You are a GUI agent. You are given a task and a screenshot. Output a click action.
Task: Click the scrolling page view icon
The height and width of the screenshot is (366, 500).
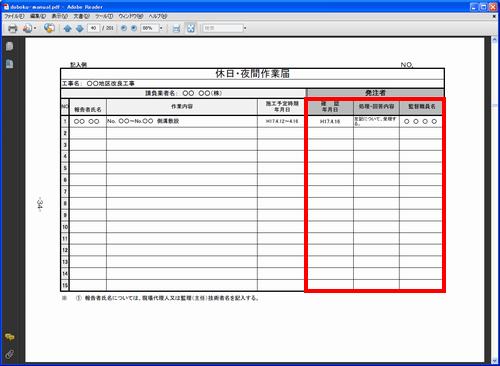pyautogui.click(x=176, y=29)
